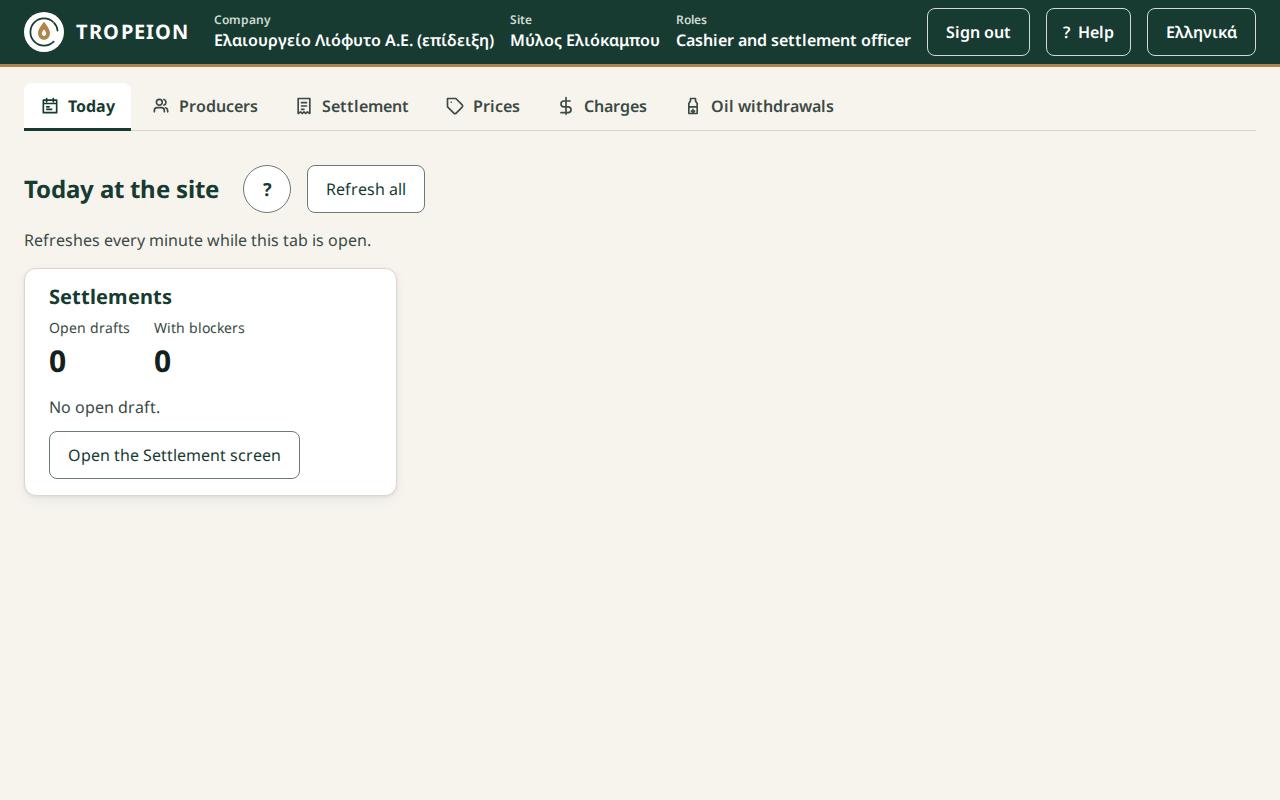Click the Settlements card title

pyautogui.click(x=110, y=297)
